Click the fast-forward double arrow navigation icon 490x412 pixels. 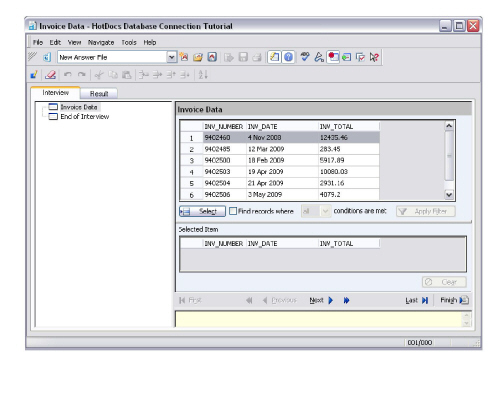pyautogui.click(x=346, y=300)
